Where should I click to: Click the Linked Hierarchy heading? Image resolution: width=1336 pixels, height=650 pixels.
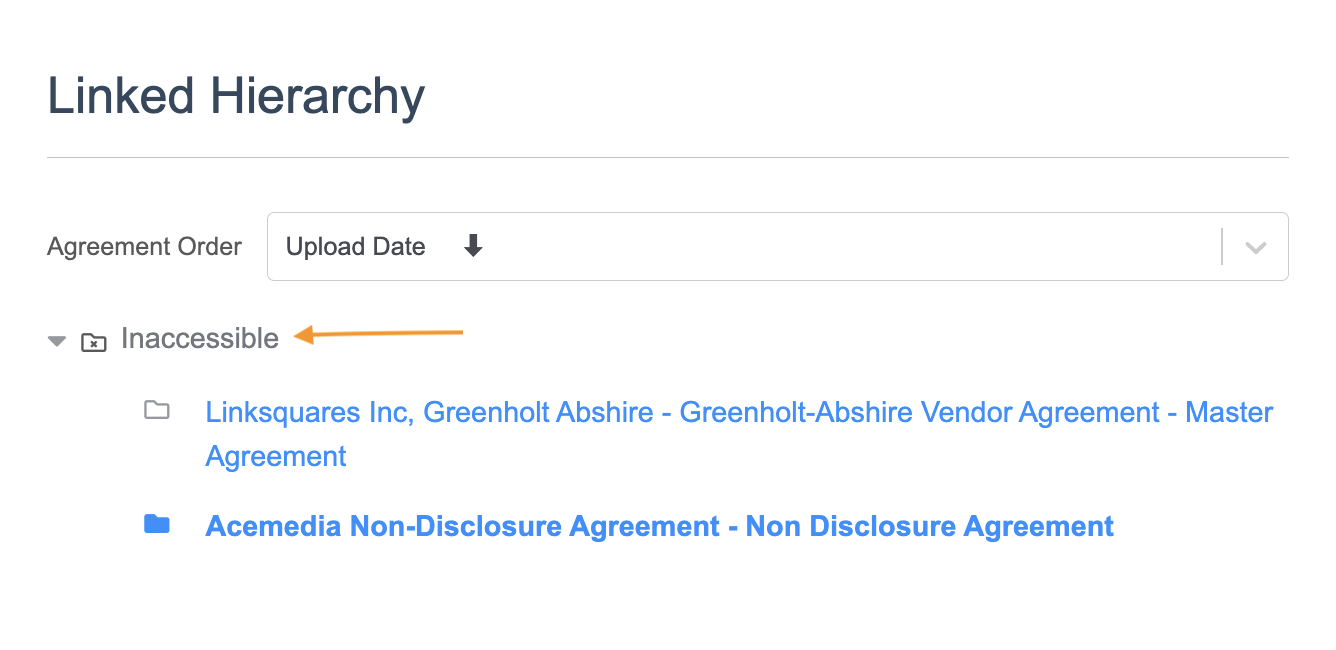click(x=236, y=97)
